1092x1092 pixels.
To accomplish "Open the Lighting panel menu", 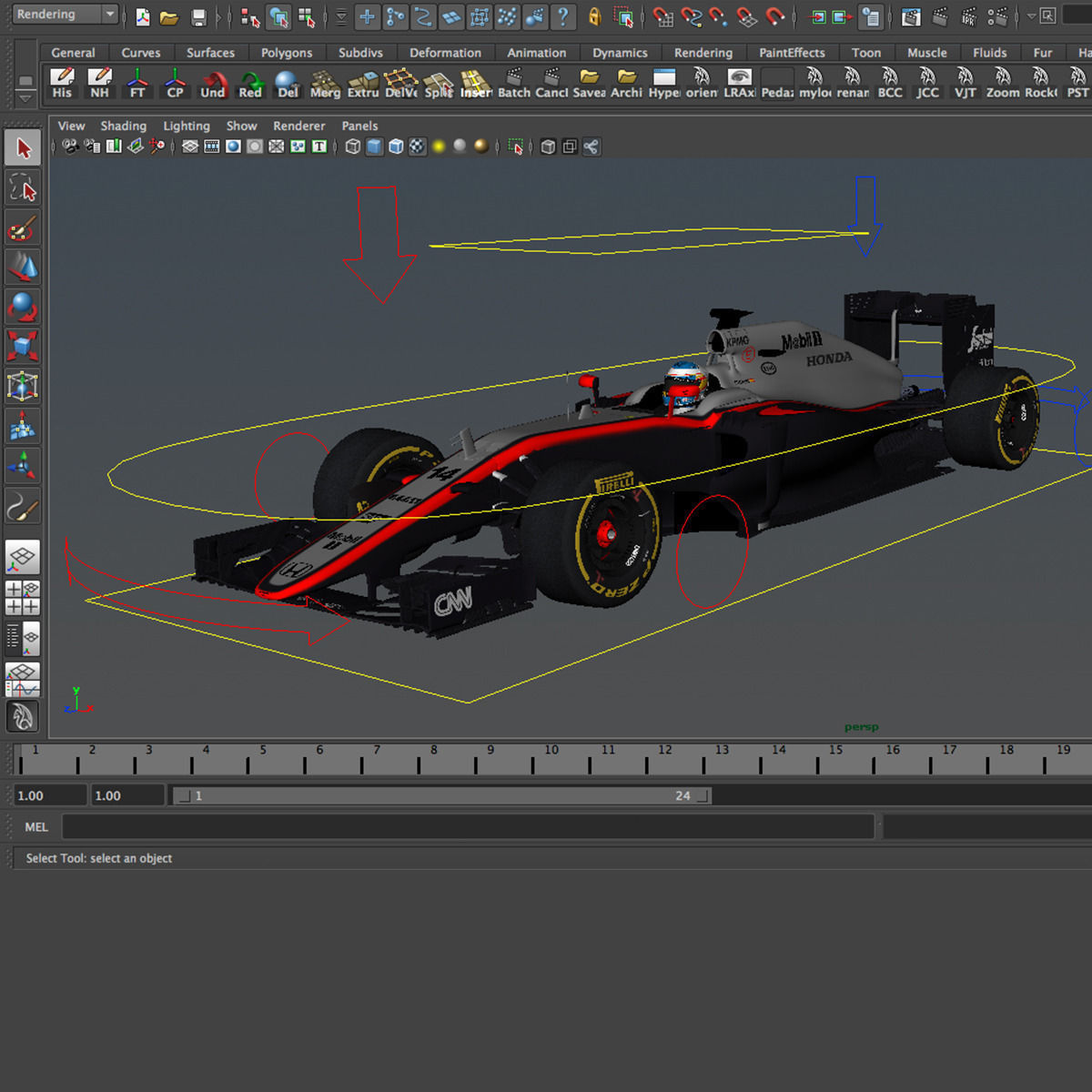I will pyautogui.click(x=187, y=126).
